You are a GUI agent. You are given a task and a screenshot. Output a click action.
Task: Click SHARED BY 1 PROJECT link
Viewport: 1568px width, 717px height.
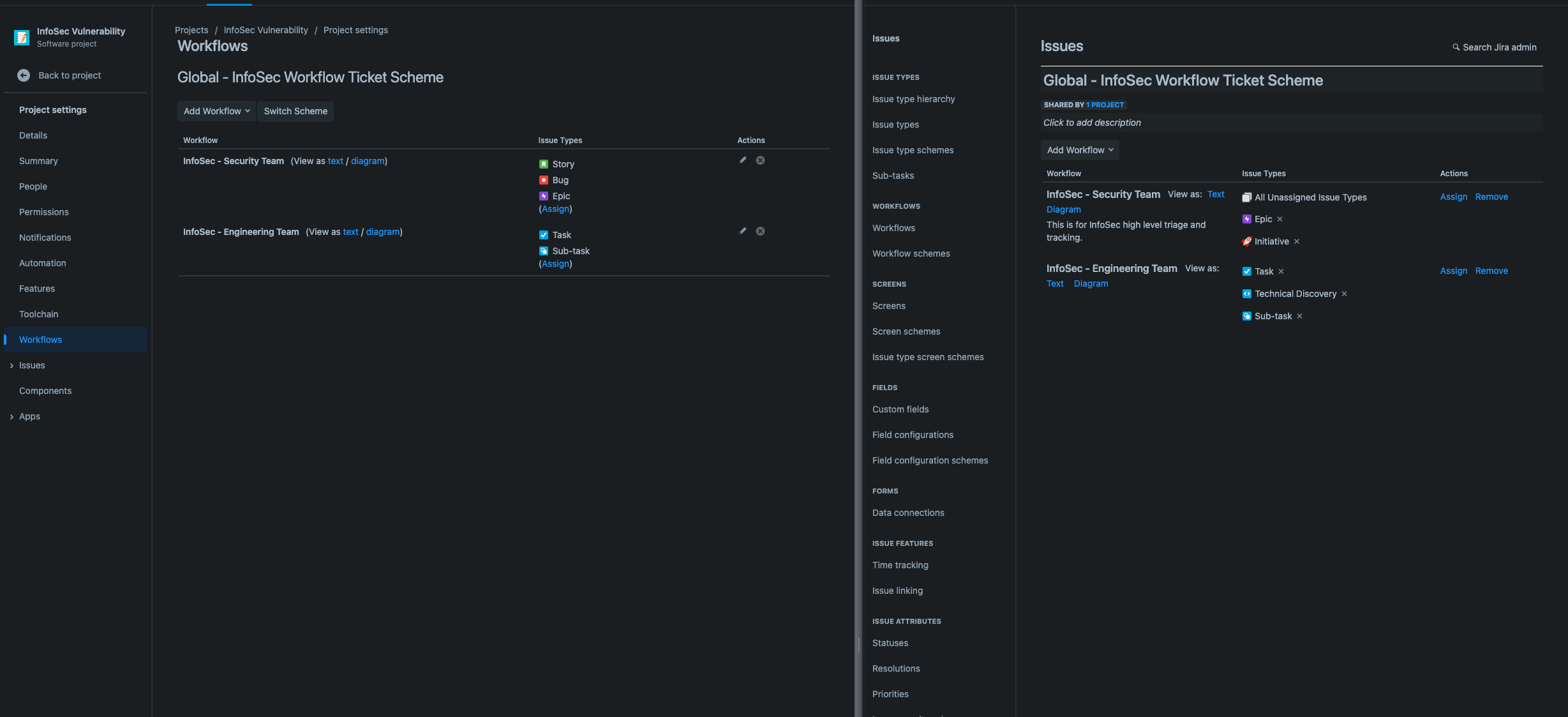point(1105,105)
